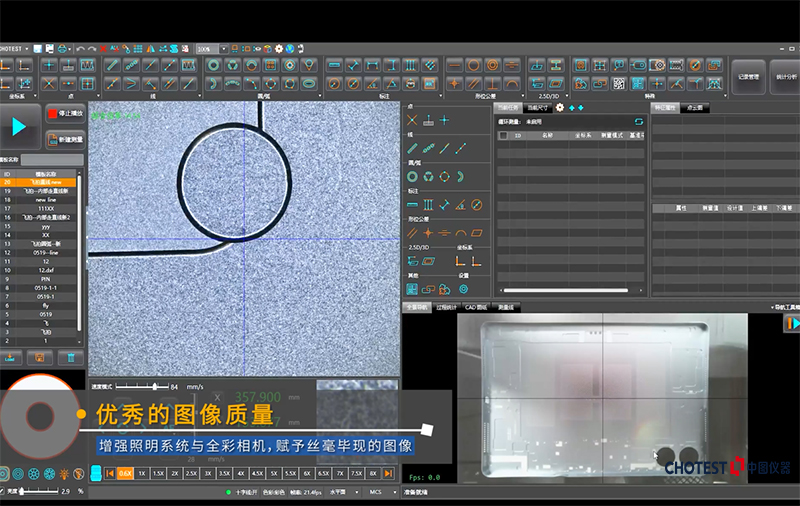Image resolution: width=800 pixels, height=506 pixels.
Task: Click the import icon below the template list
Action: click(x=10, y=358)
